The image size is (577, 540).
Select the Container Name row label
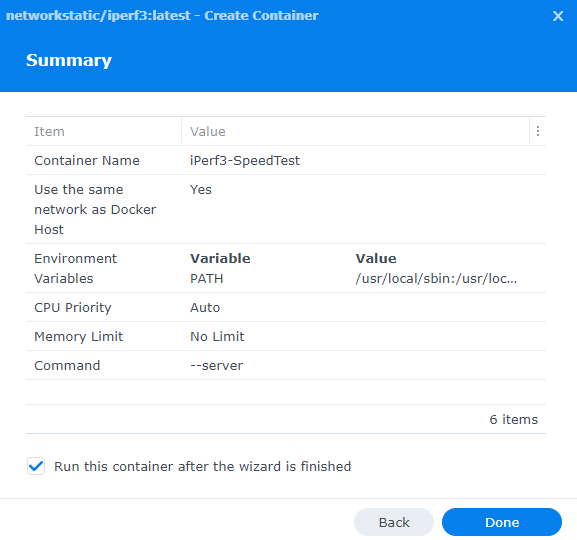click(87, 160)
